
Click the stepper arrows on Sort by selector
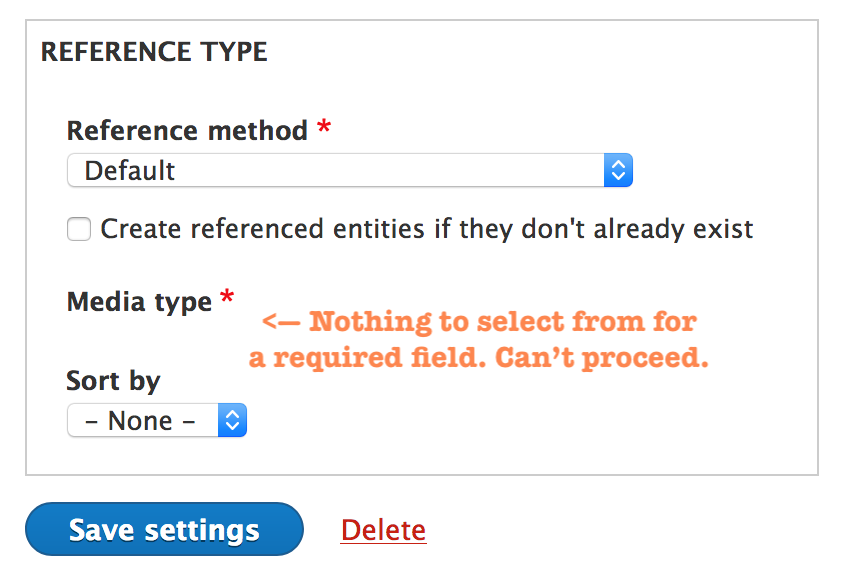231,420
